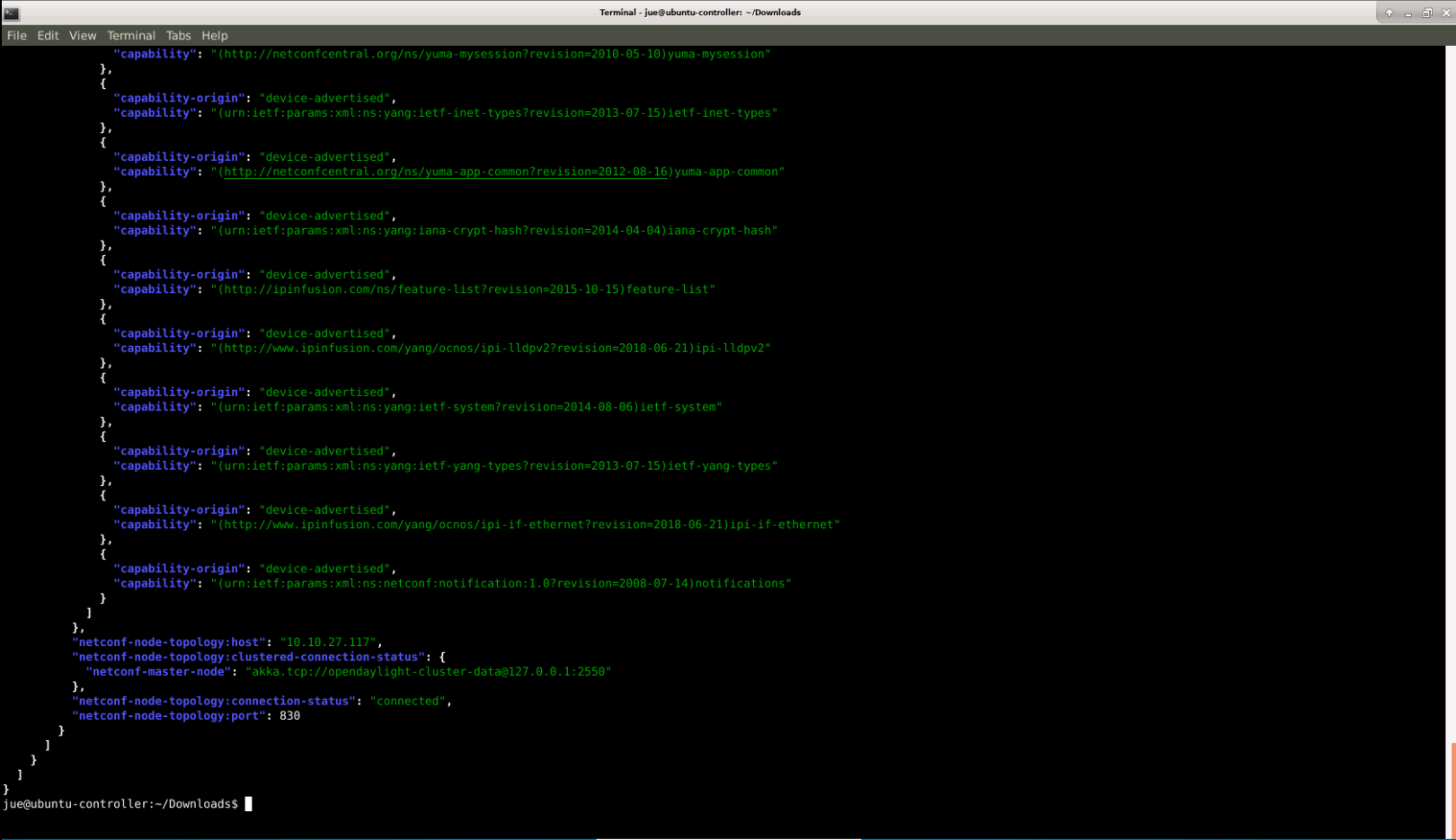Open the View menu
This screenshot has width=1456, height=840.
[82, 35]
